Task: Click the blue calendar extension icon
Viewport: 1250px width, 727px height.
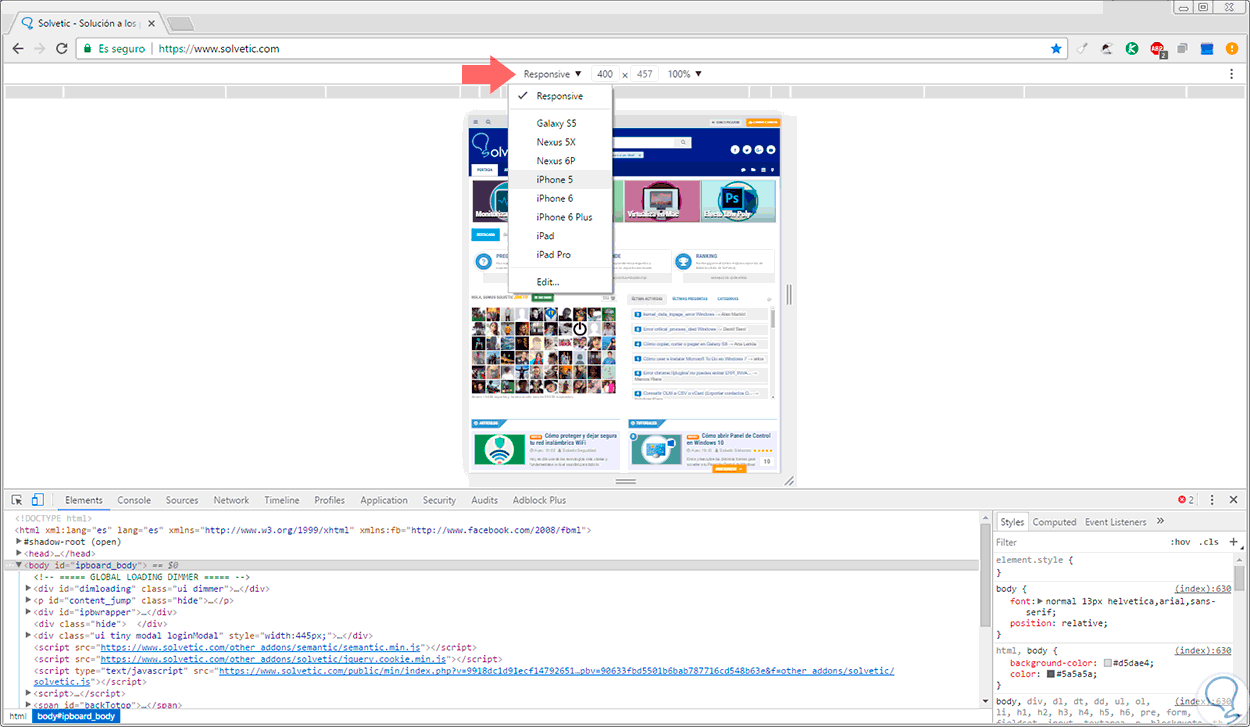Action: click(1207, 48)
